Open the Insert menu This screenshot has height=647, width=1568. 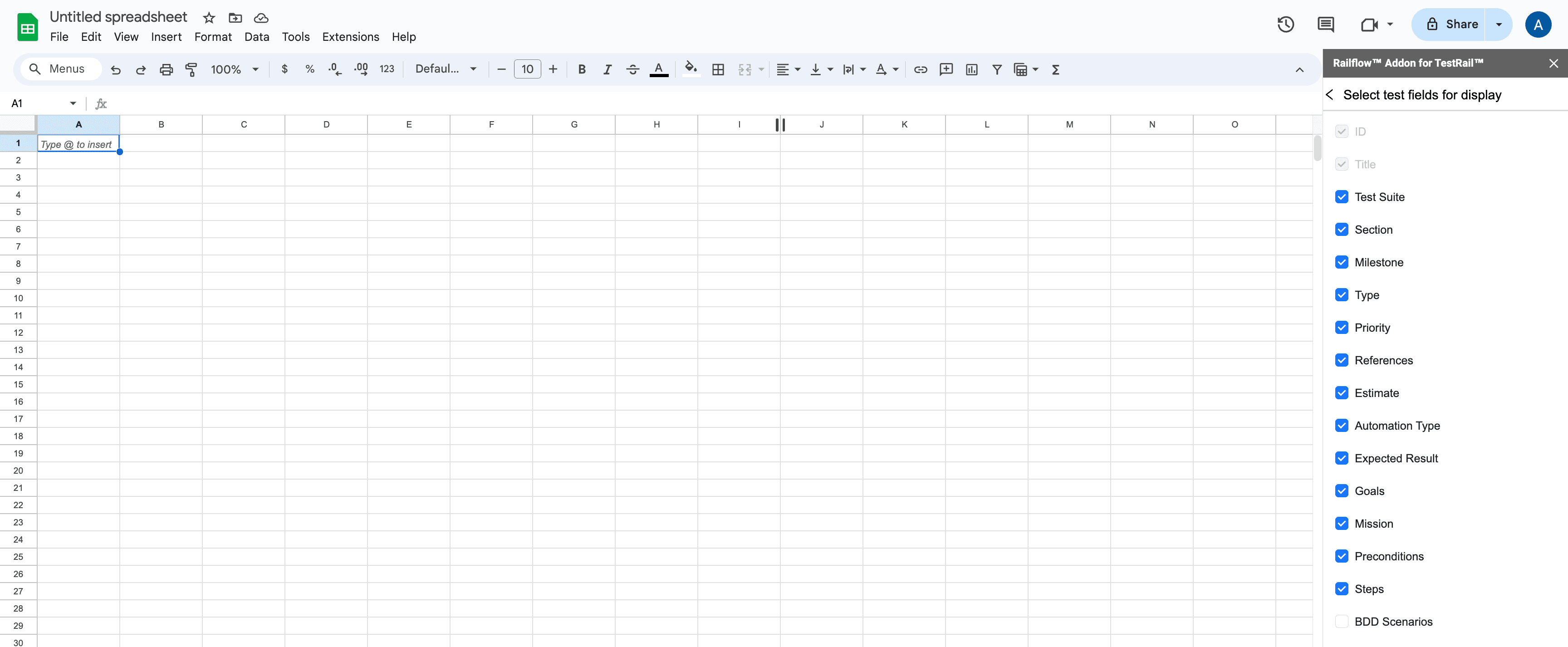tap(166, 37)
